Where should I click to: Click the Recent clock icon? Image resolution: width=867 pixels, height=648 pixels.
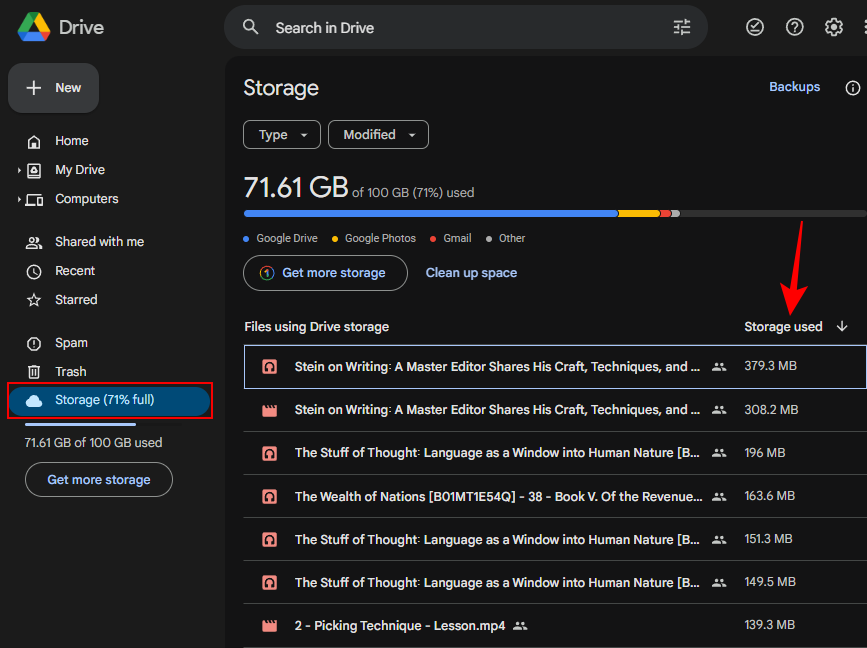pyautogui.click(x=34, y=271)
